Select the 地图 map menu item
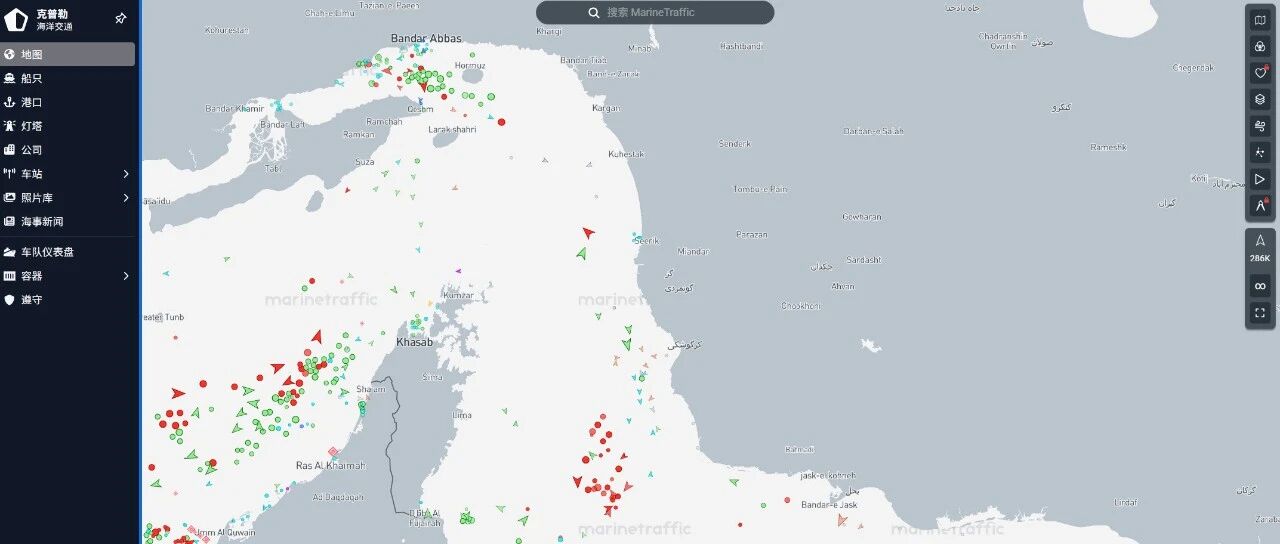 coord(67,54)
